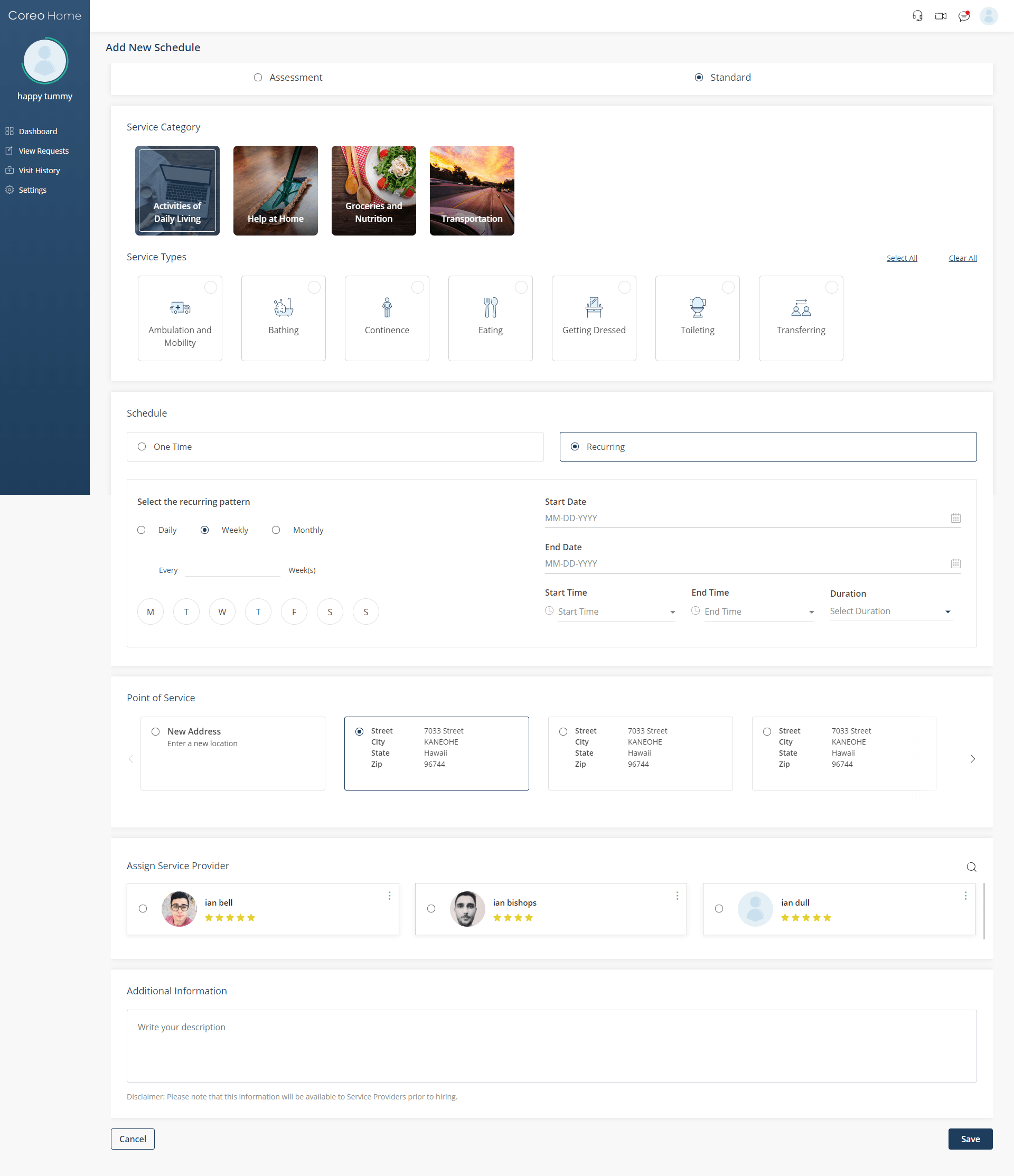Switch the recurring pattern to Monthly
Viewport: 1014px width, 1176px height.
coord(276,530)
